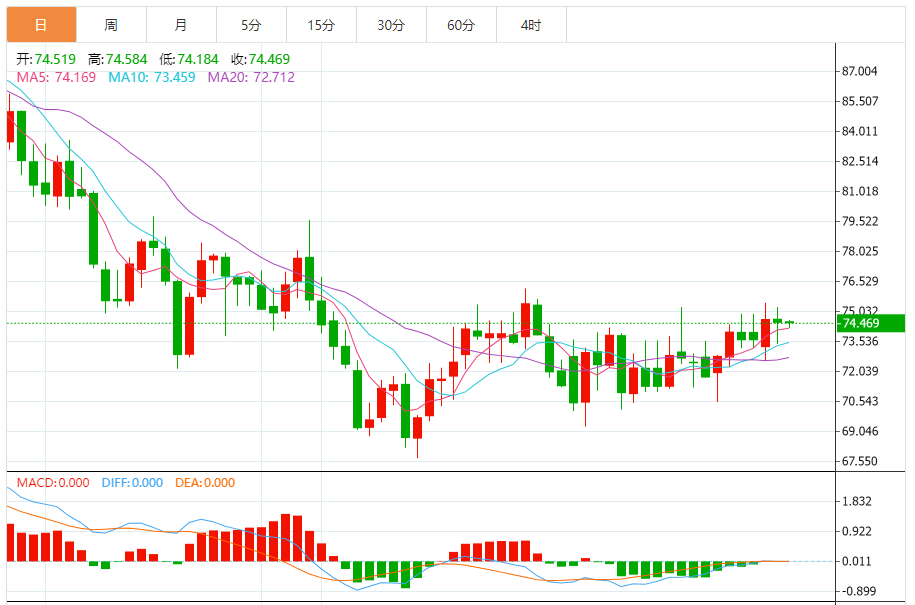Open the 5分 timeframe tab
The image size is (915, 605).
tap(252, 25)
